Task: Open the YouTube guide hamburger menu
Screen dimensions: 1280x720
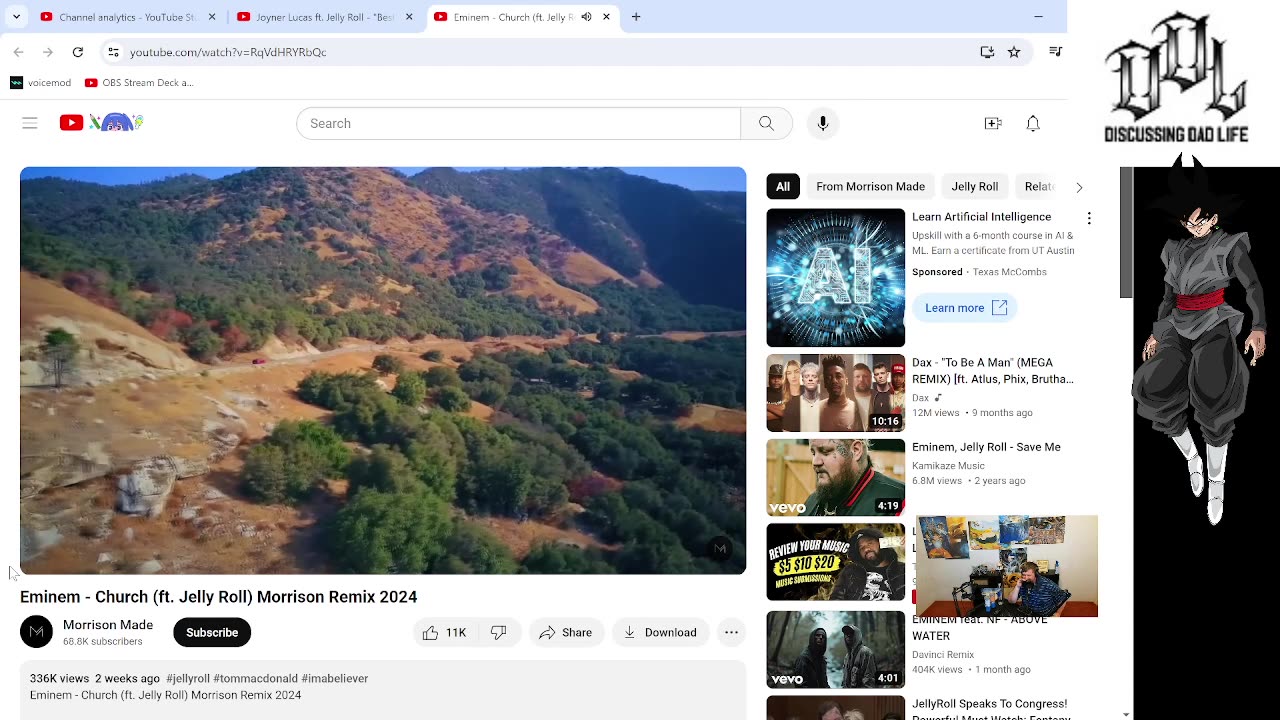Action: [x=30, y=123]
